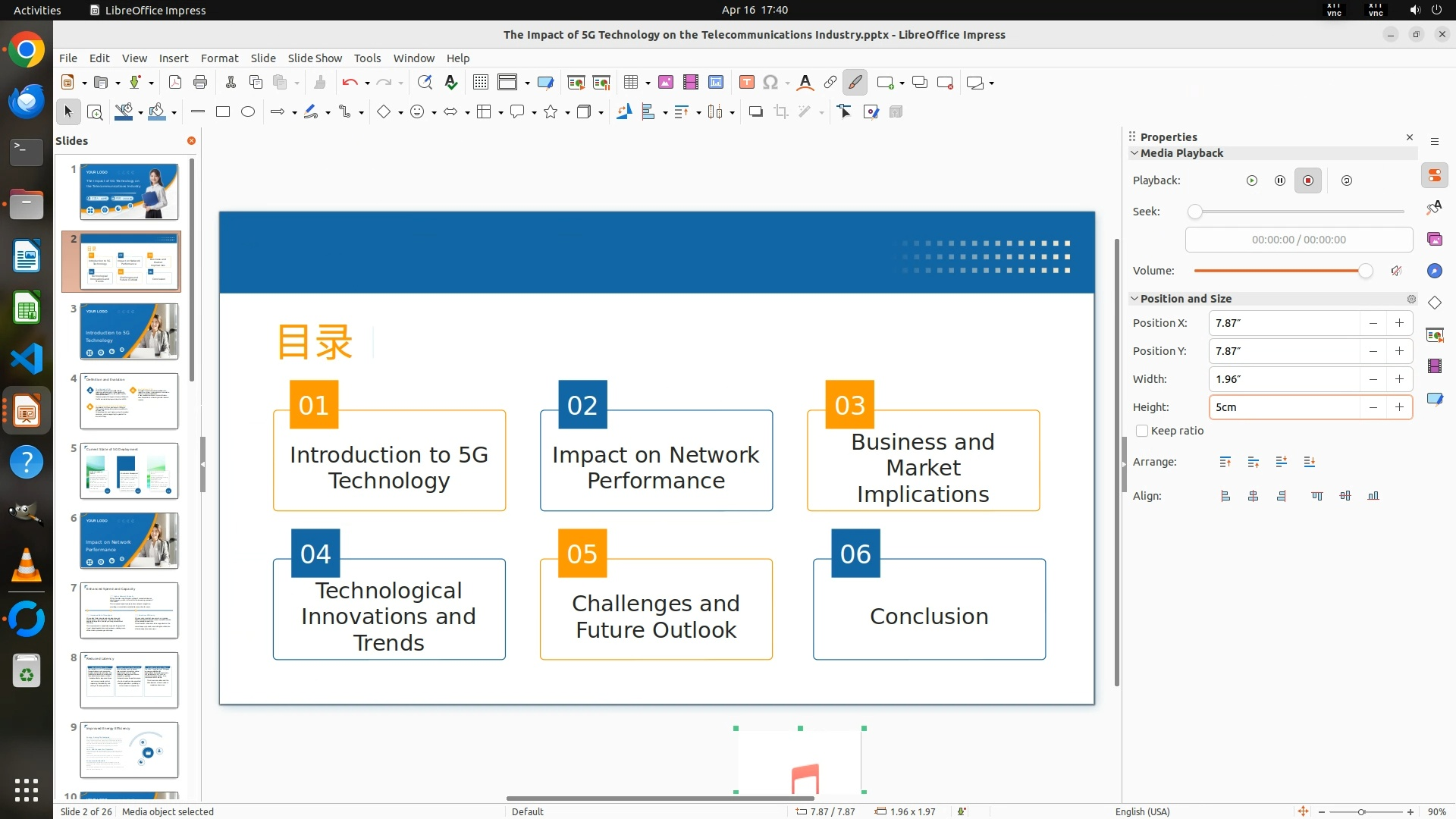Image resolution: width=1456 pixels, height=819 pixels.
Task: Open the Star shapes dropdown arrow
Action: 567,112
